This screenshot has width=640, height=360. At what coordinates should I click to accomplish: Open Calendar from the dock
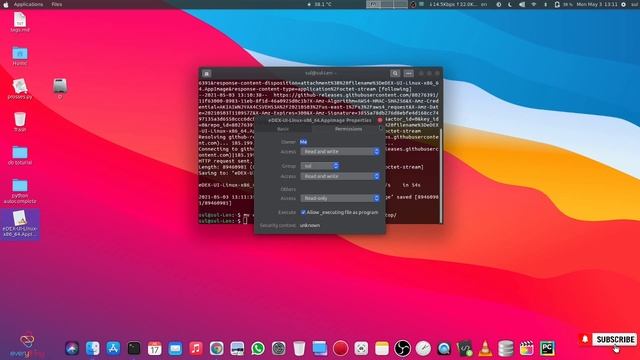155,348
